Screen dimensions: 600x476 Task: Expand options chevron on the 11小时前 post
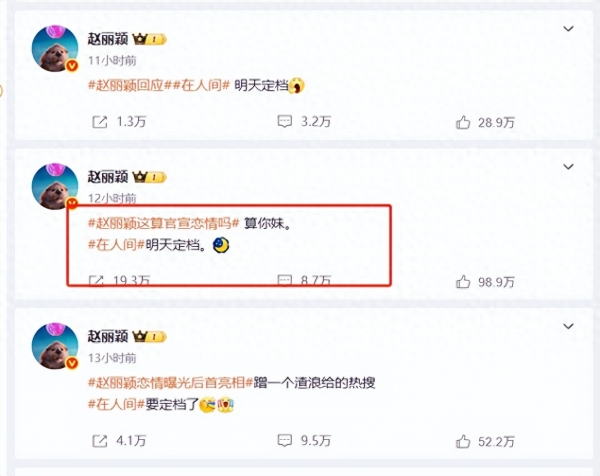click(569, 28)
